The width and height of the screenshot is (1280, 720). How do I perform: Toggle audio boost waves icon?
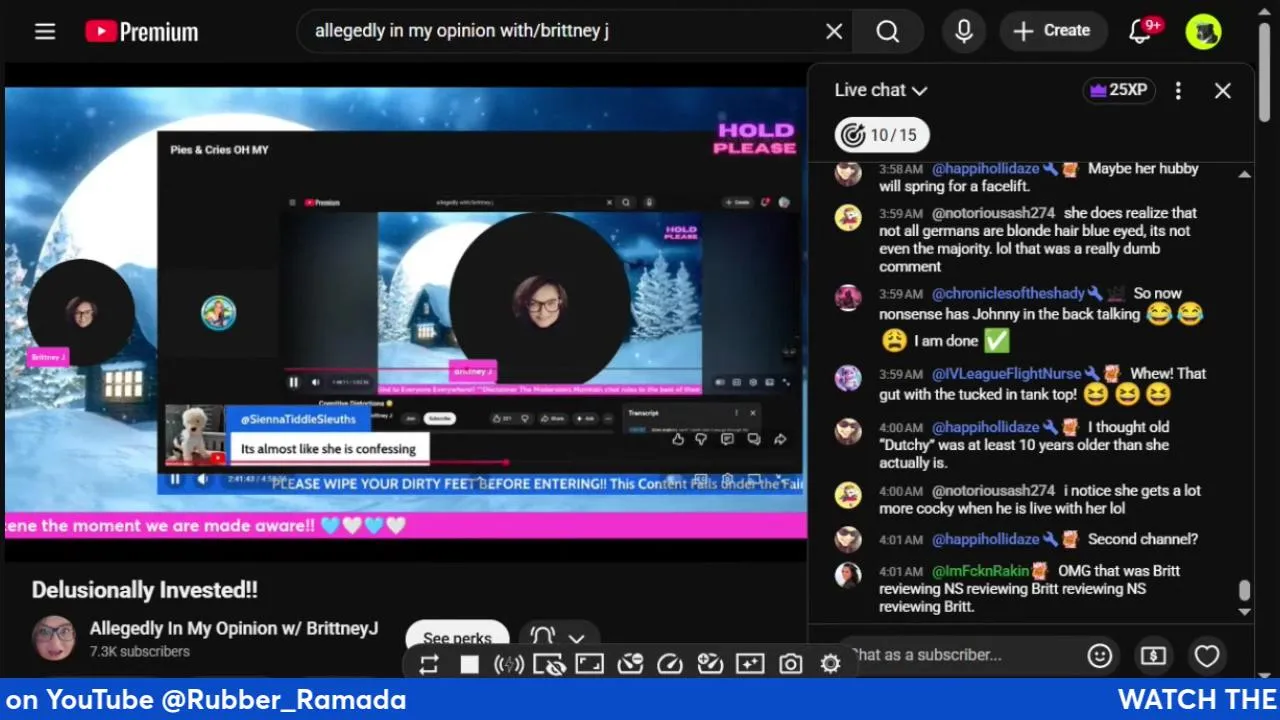pos(509,665)
